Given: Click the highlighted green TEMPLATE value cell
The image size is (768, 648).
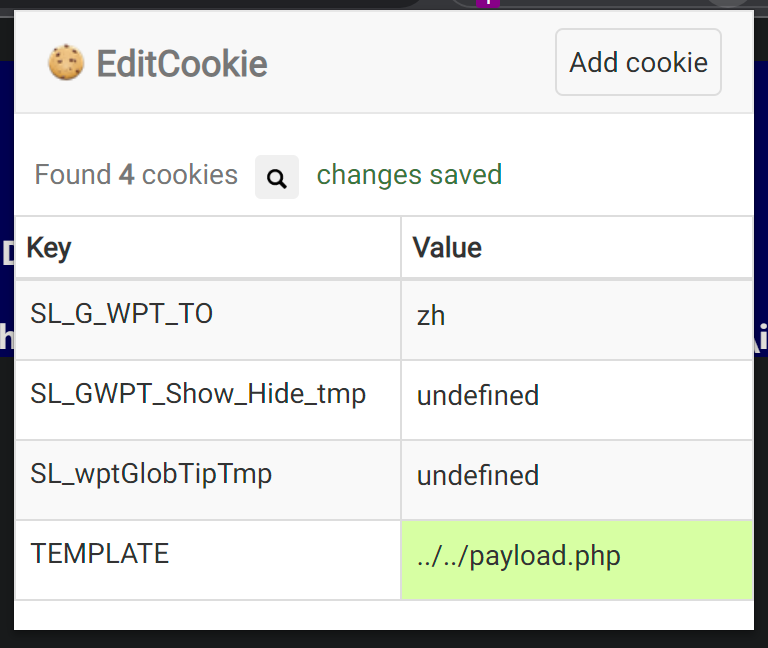Looking at the screenshot, I should [577, 560].
